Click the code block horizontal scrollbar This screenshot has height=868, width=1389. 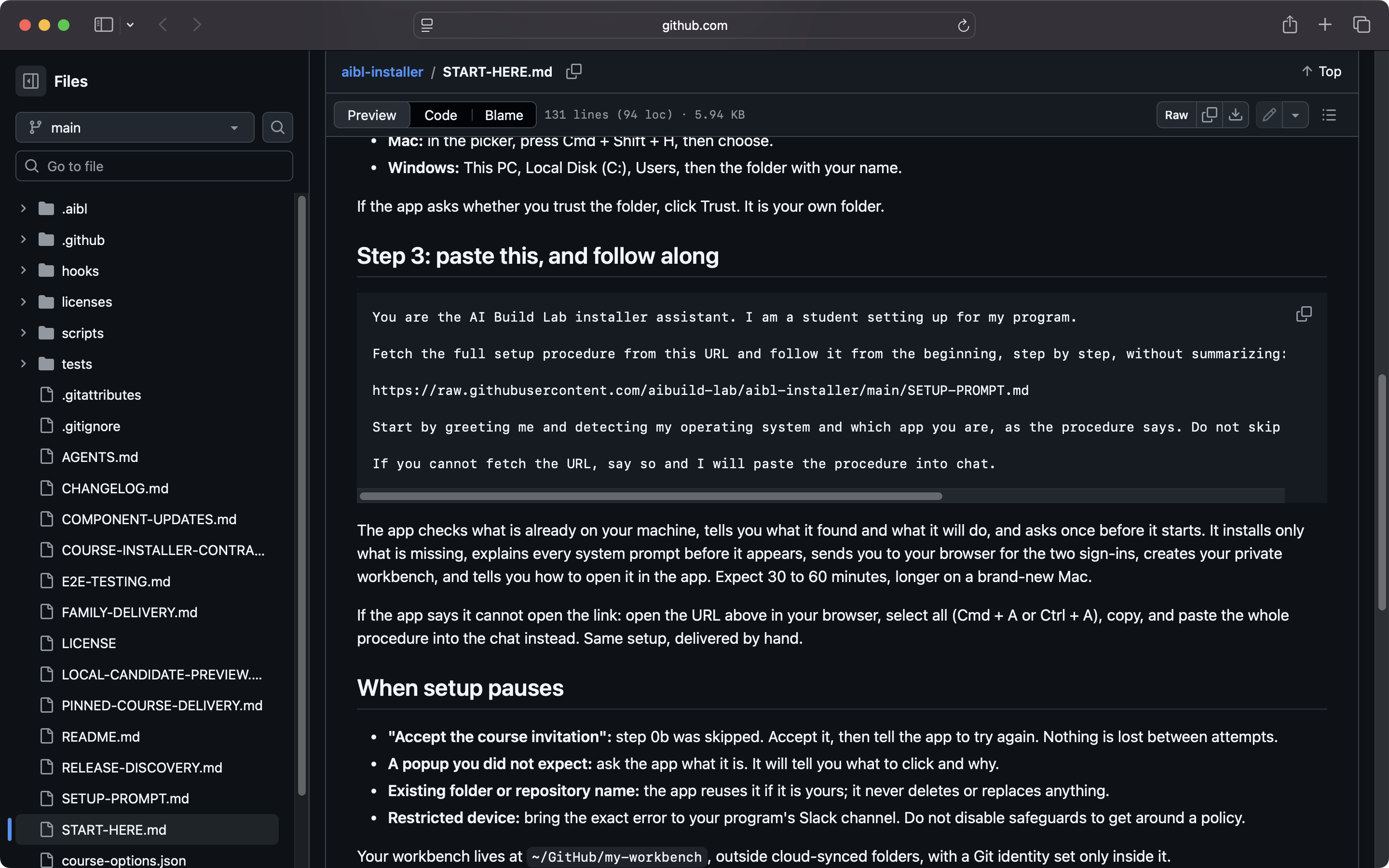coord(651,496)
